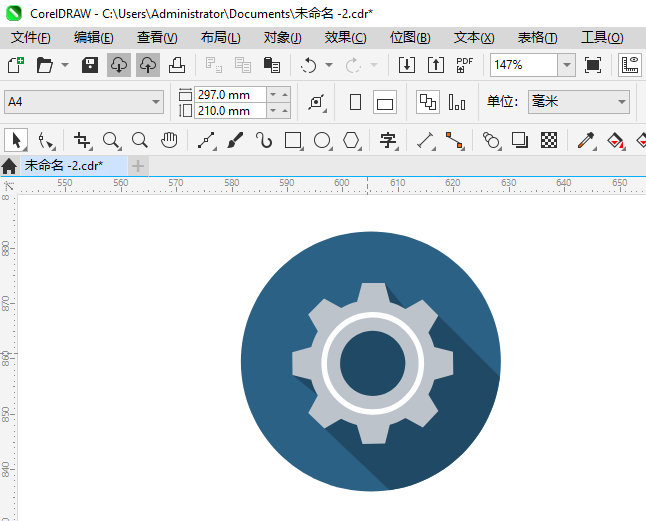Open the 编辑(E) menu

(x=94, y=37)
